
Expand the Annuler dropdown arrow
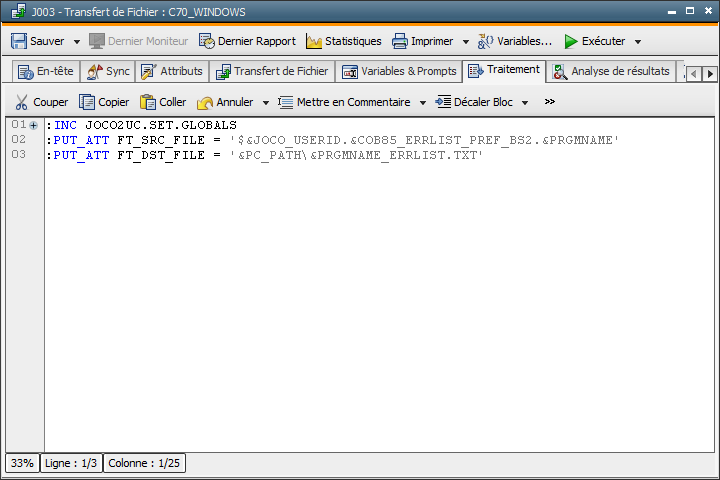pos(265,102)
